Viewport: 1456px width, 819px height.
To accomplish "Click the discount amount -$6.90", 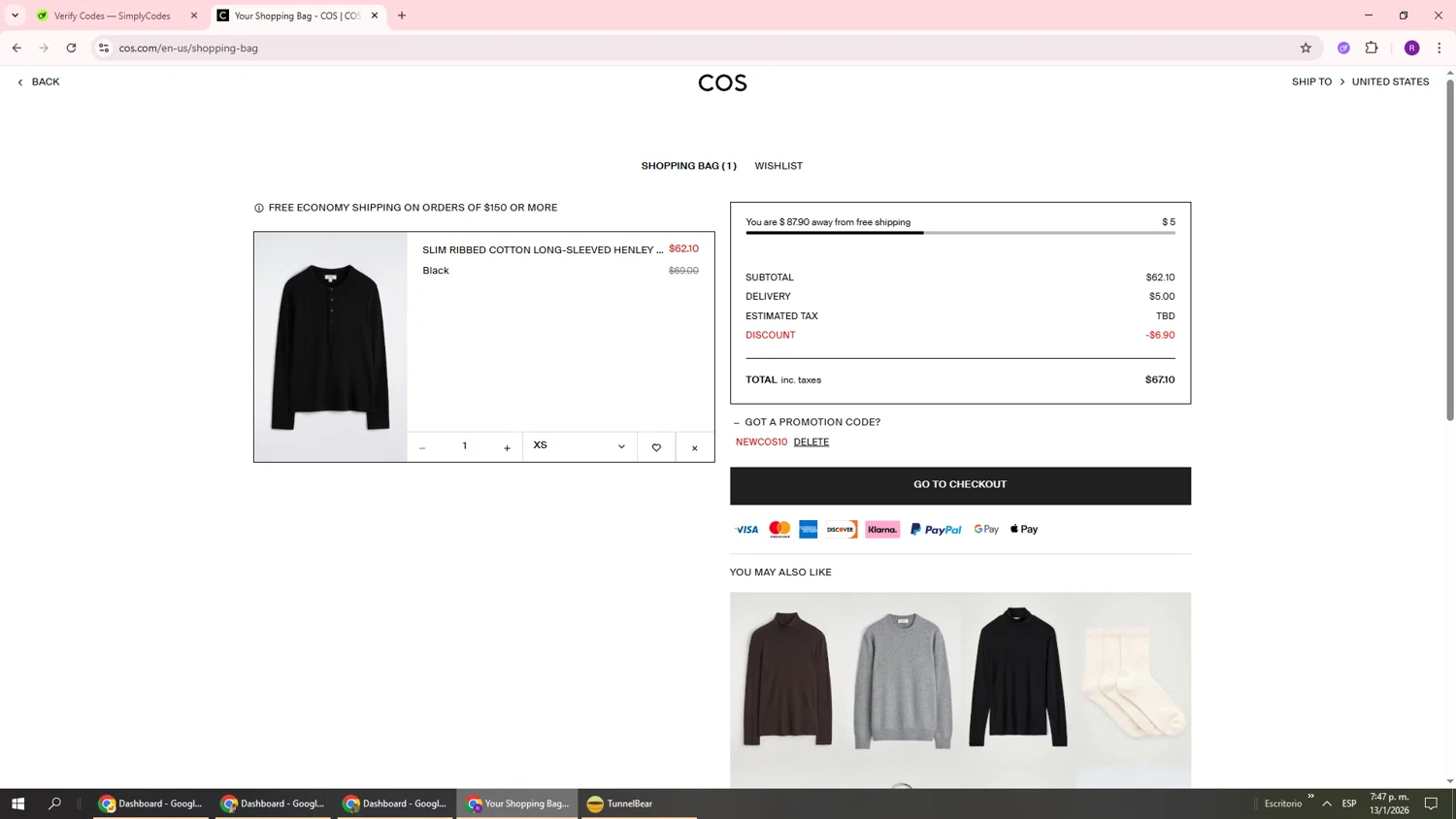I will [1160, 335].
